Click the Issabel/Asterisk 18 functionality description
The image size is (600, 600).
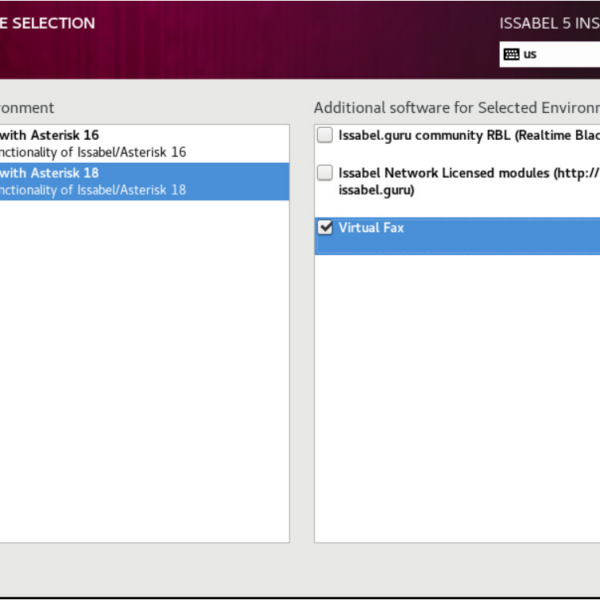(92, 189)
